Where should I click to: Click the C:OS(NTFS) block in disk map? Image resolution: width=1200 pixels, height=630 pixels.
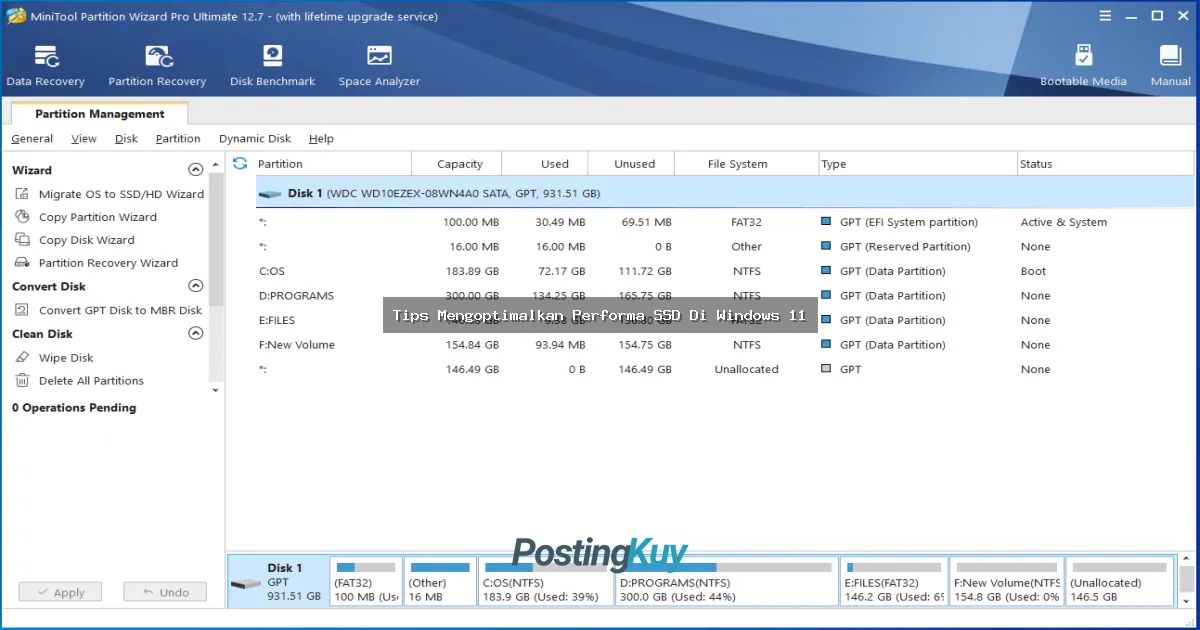546,581
